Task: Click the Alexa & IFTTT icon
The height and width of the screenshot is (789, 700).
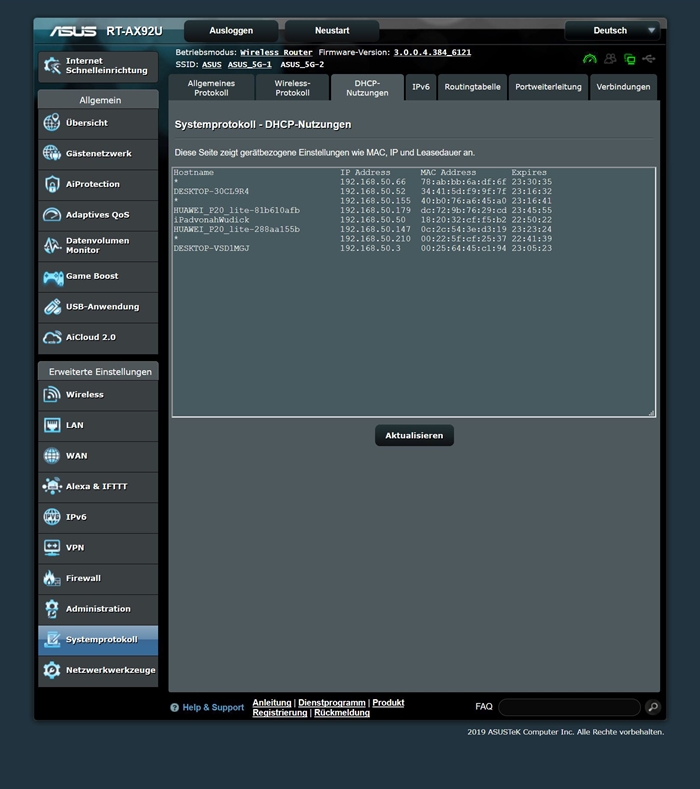Action: [52, 486]
